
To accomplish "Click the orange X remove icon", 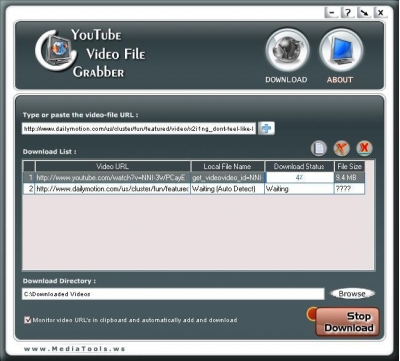I will pos(342,148).
